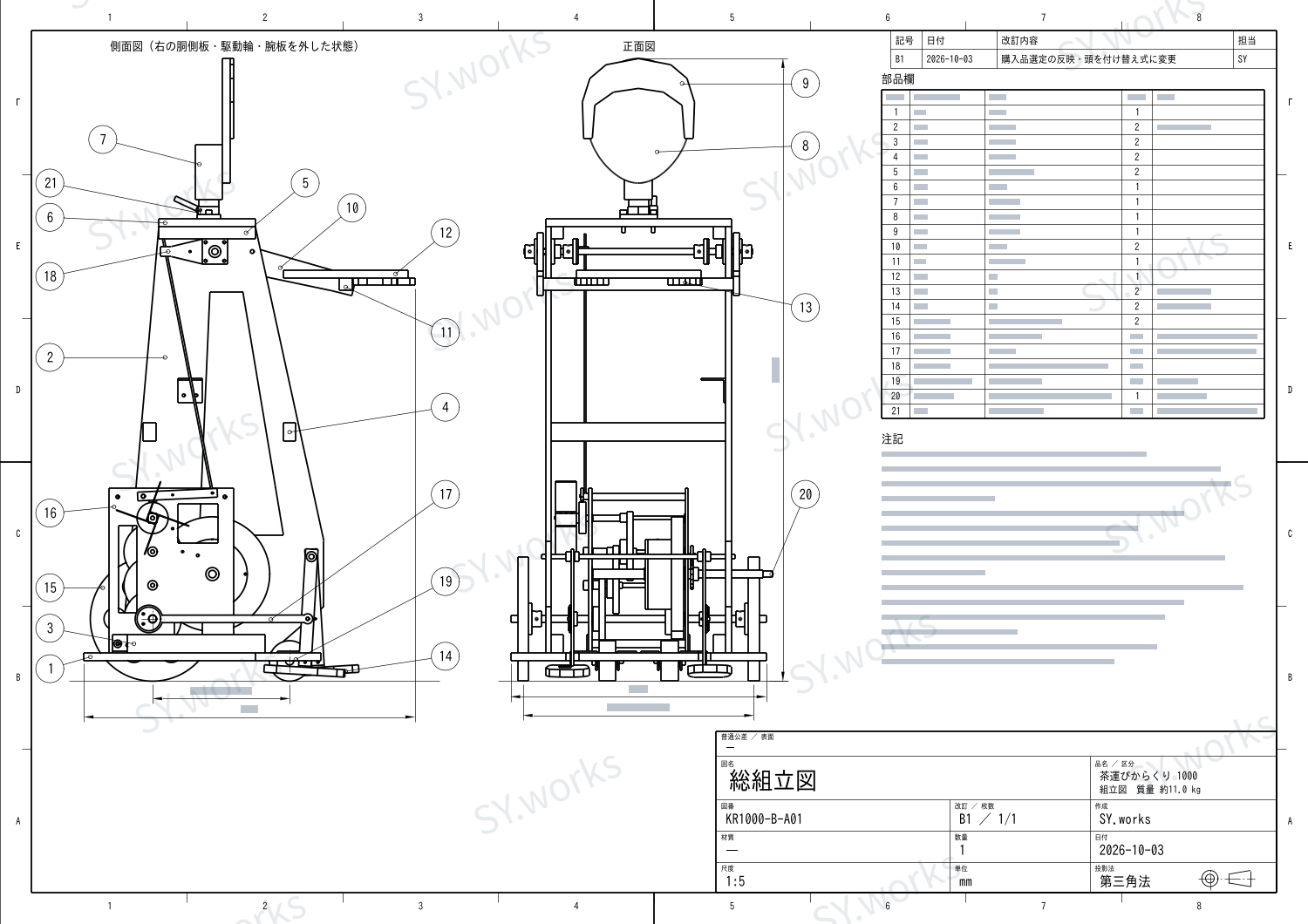Screen dimensions: 1308x924
Task: Select balloon 16 at the gearbox
Action: click(50, 513)
